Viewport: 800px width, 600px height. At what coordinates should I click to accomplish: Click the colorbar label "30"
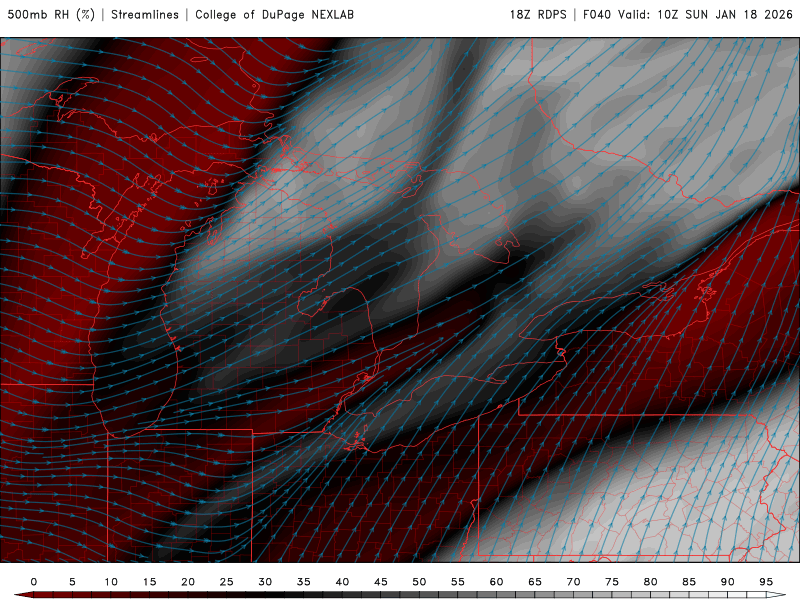coord(265,582)
